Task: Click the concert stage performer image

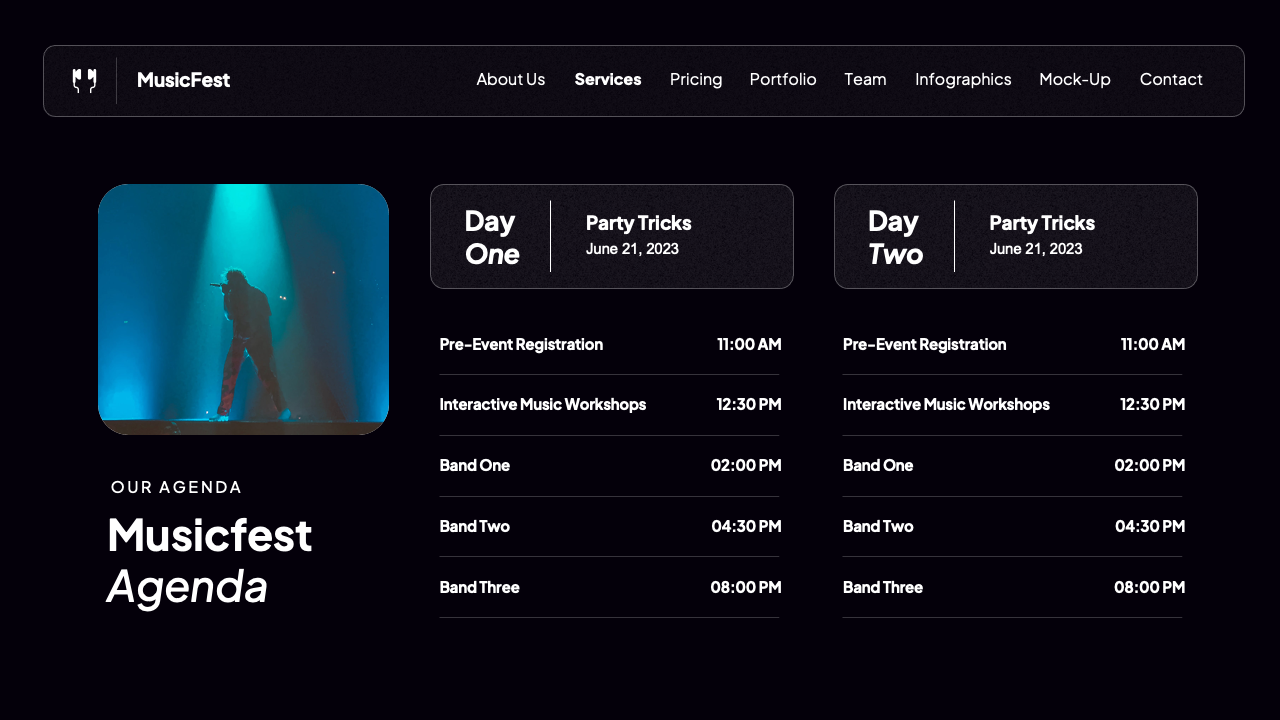Action: pyautogui.click(x=243, y=308)
